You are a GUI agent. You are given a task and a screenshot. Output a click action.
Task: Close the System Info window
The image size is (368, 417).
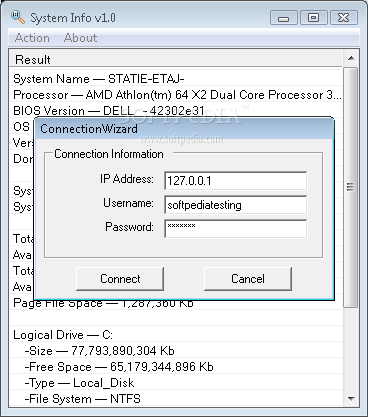344,17
